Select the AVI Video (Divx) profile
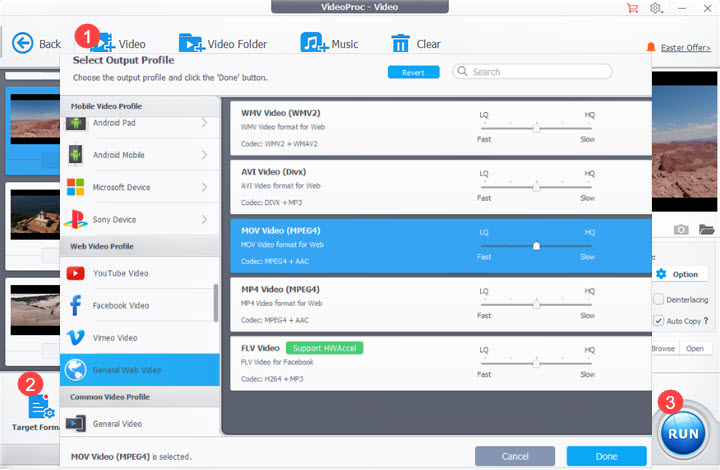Image resolution: width=720 pixels, height=470 pixels. click(441, 187)
